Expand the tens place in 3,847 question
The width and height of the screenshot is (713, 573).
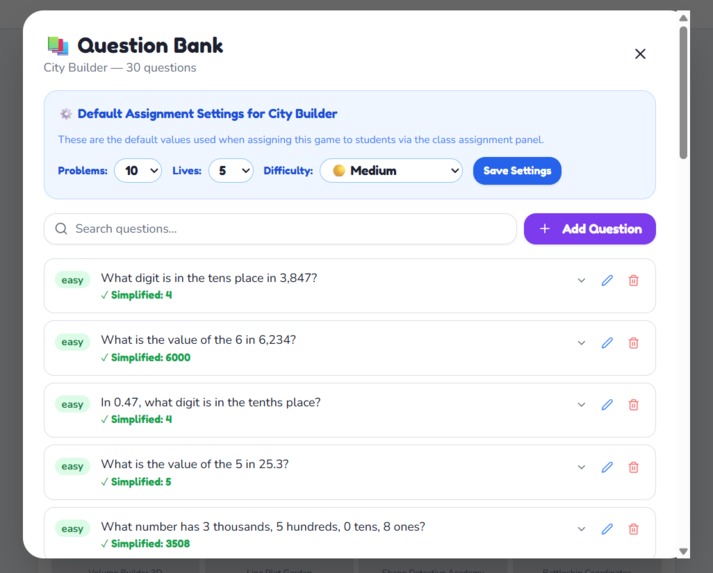click(581, 280)
